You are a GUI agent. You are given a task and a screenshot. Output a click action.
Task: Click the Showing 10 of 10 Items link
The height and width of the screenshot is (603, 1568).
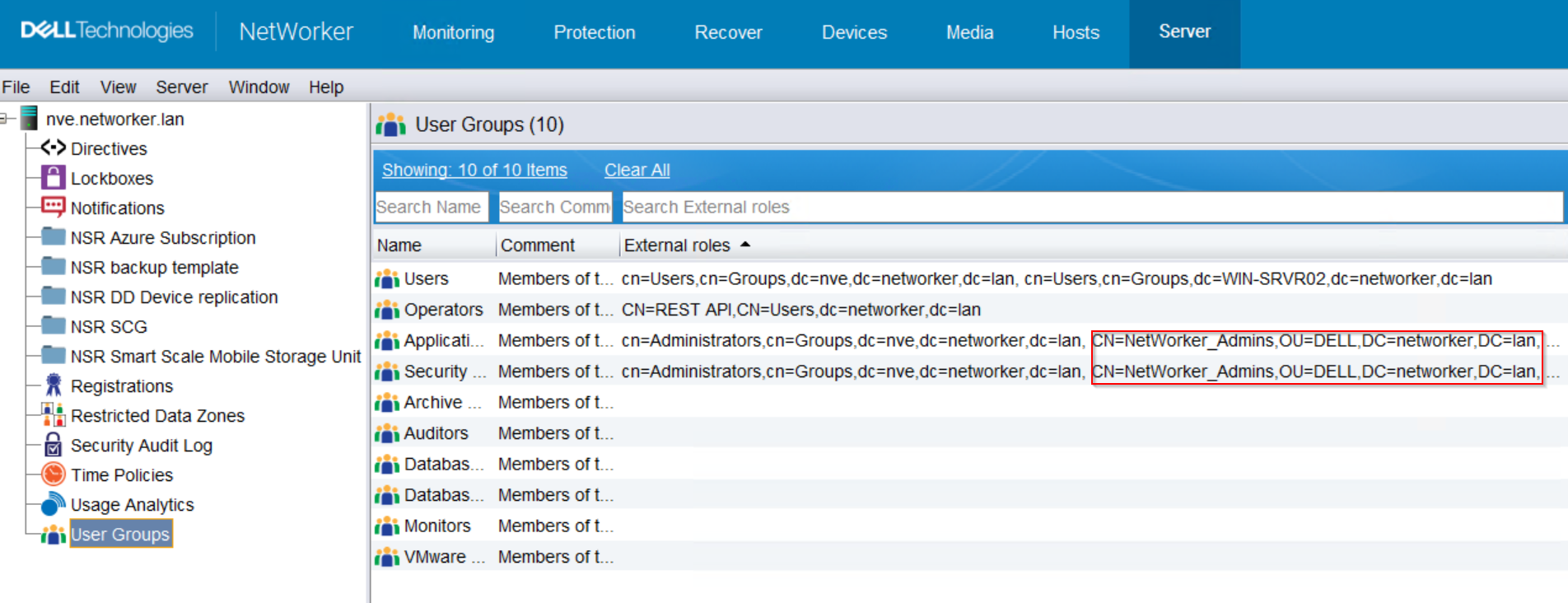(474, 170)
